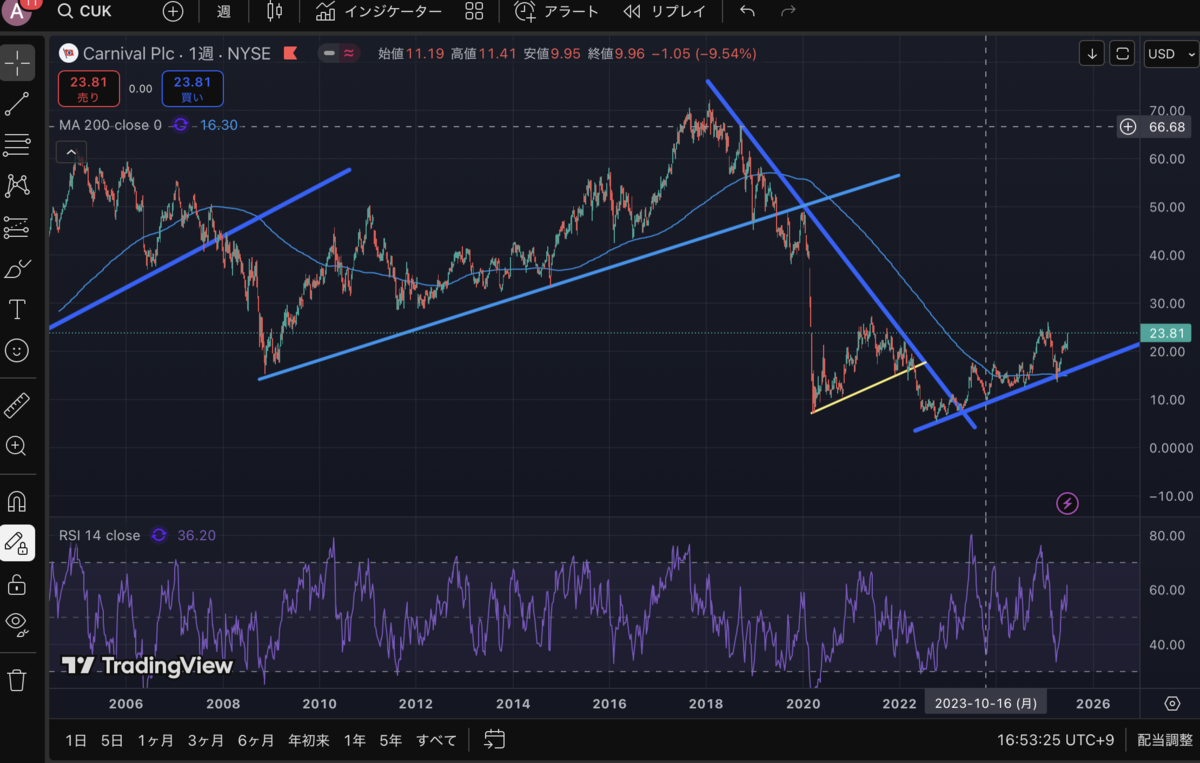
Task: Open the indicator templates grid icon
Action: 475,12
